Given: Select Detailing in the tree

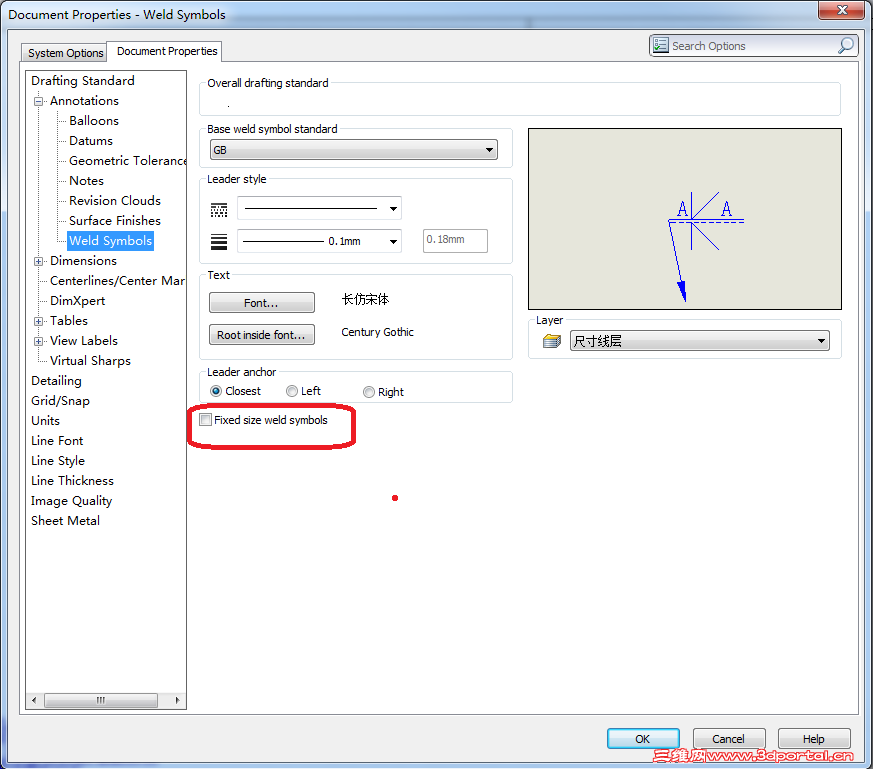Looking at the screenshot, I should (x=56, y=381).
